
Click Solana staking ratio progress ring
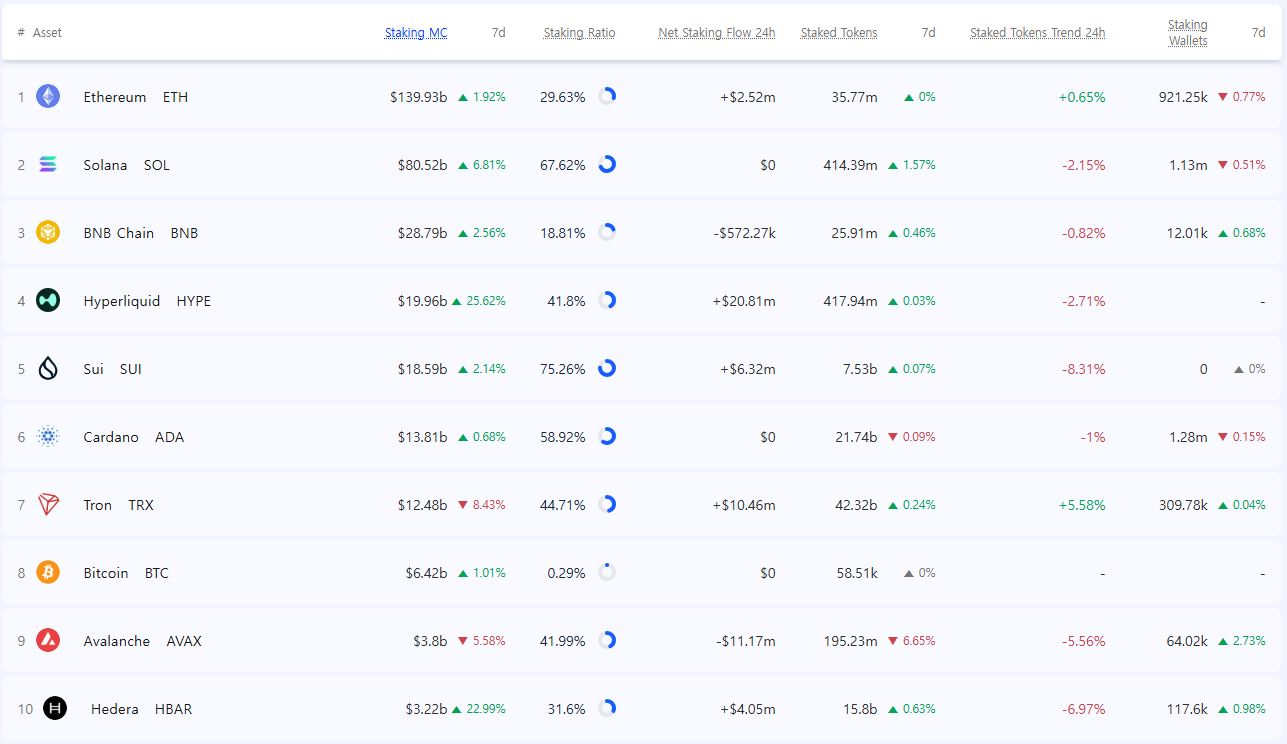pyautogui.click(x=607, y=165)
